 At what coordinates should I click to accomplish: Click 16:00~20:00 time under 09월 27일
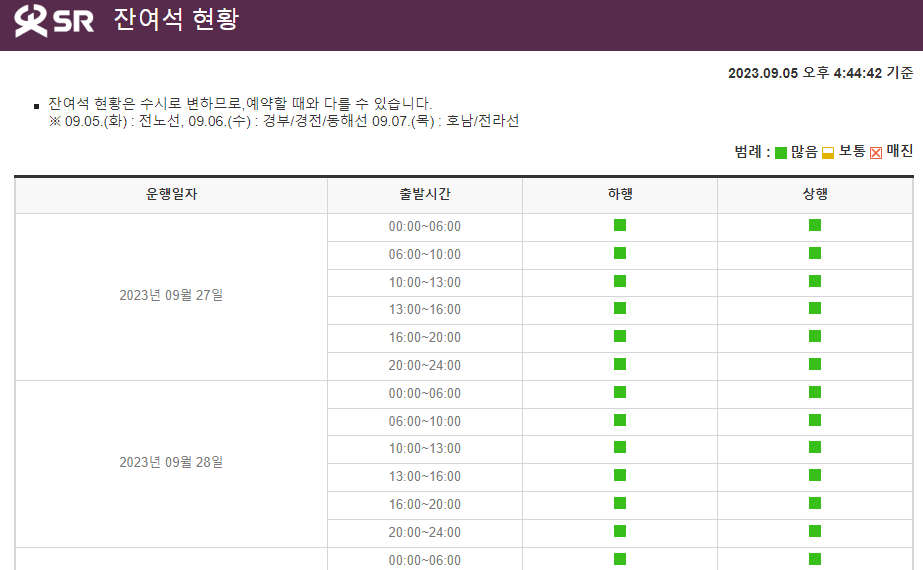pos(424,338)
